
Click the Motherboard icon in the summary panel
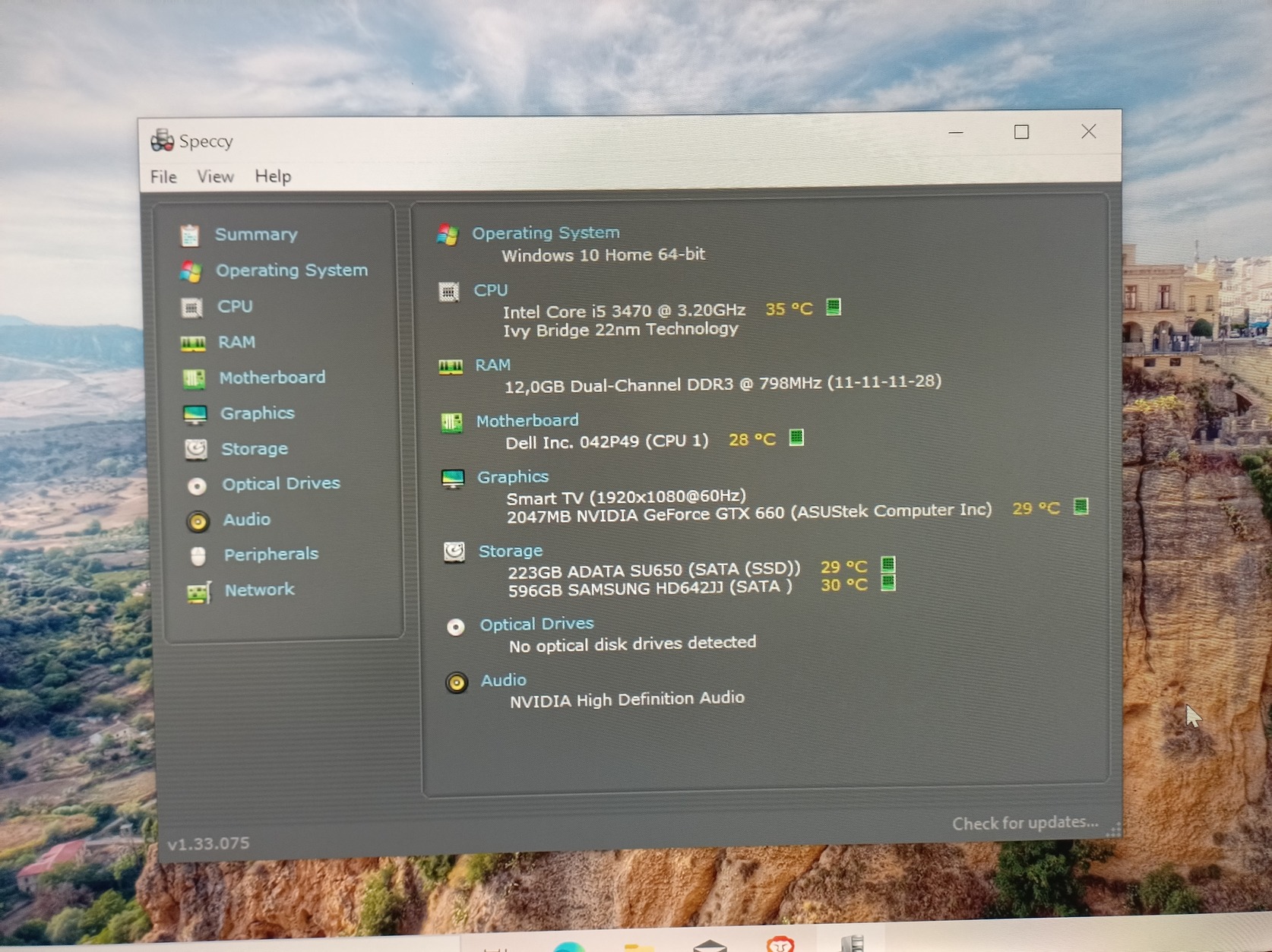pos(451,422)
